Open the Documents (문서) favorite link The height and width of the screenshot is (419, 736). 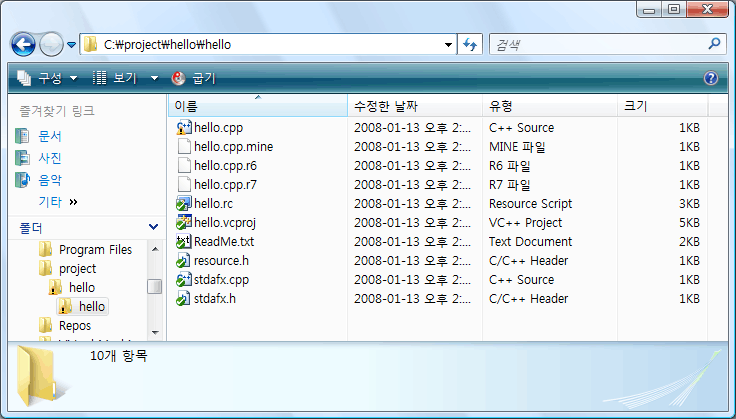tap(50, 136)
